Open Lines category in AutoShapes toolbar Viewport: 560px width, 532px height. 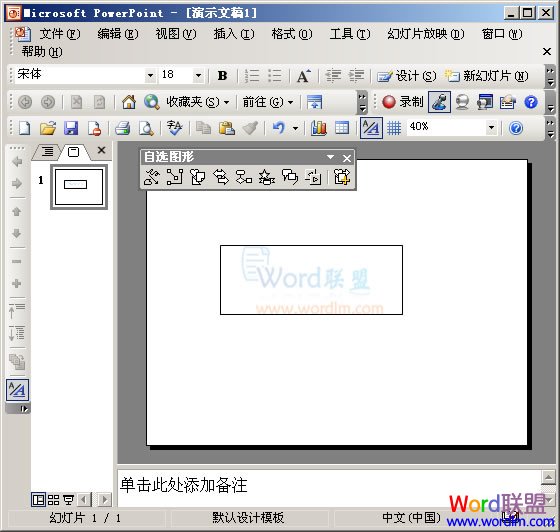coord(151,177)
